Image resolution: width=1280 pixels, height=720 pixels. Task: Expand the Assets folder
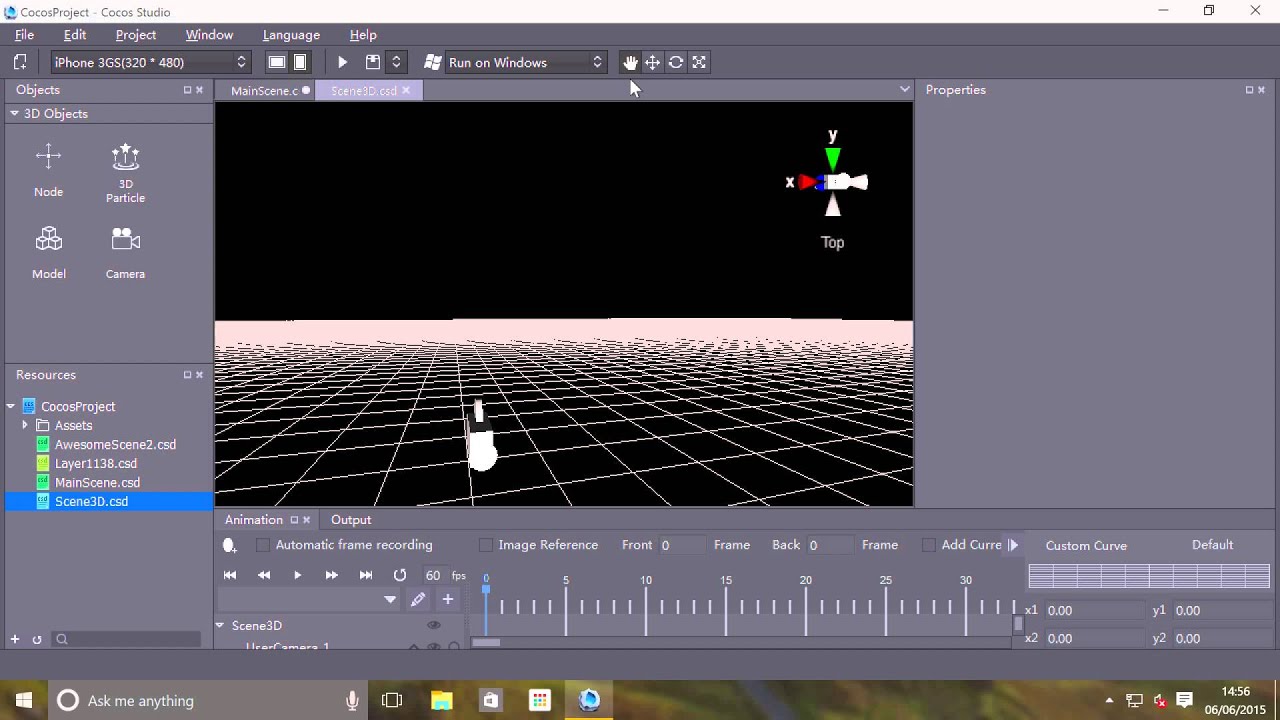point(25,426)
